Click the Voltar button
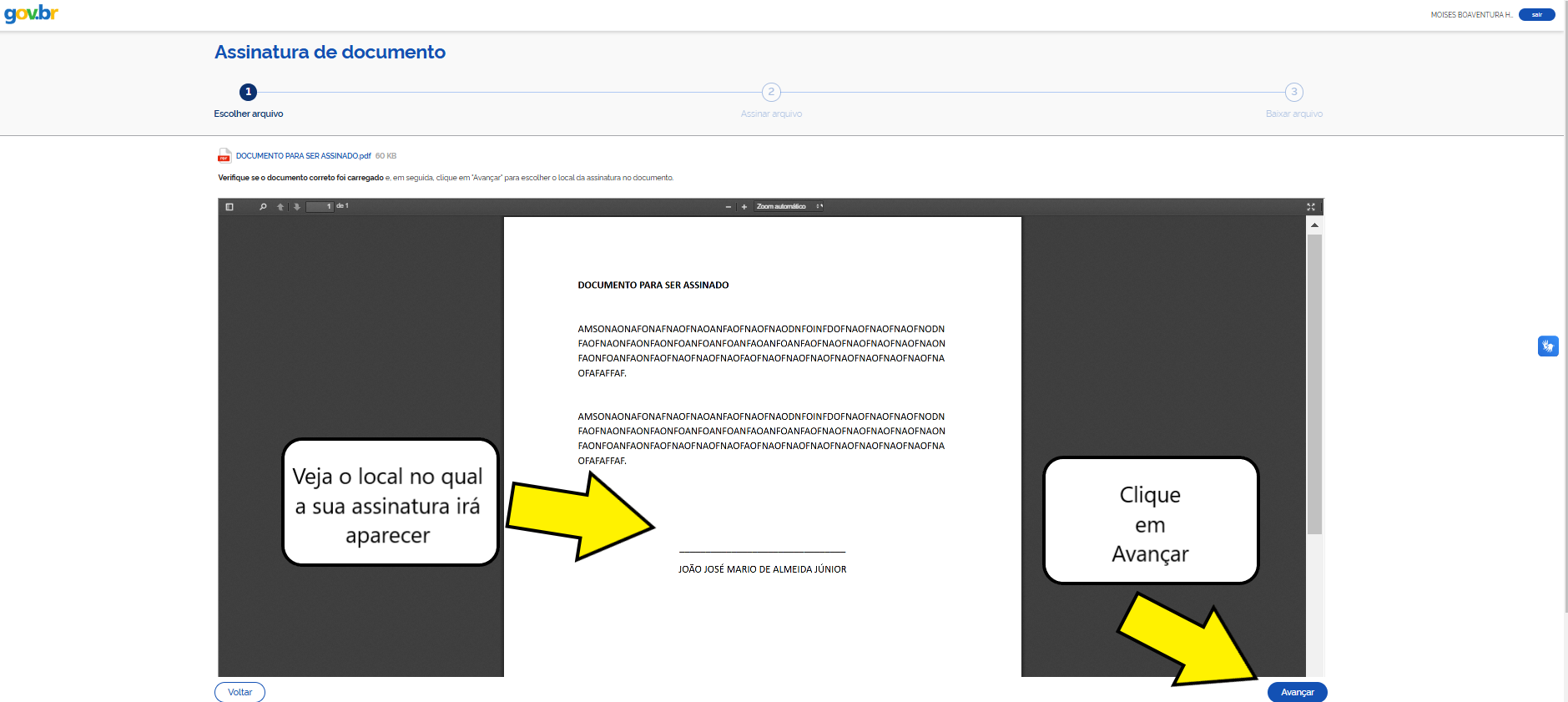Image resolution: width=1568 pixels, height=702 pixels. [x=239, y=692]
